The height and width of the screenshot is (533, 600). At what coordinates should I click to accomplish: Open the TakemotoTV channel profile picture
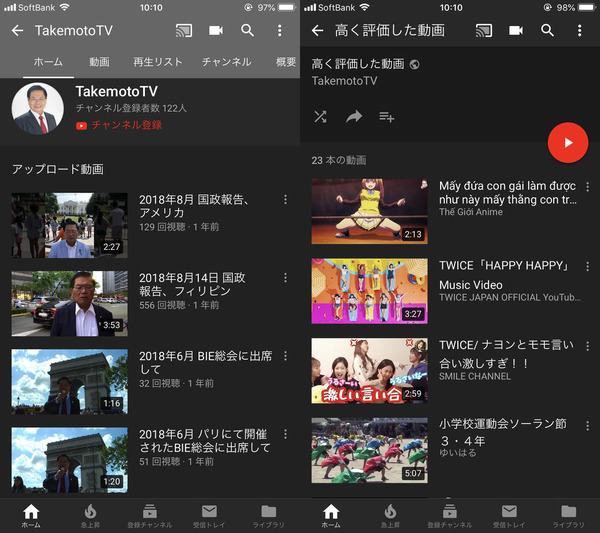coord(38,109)
